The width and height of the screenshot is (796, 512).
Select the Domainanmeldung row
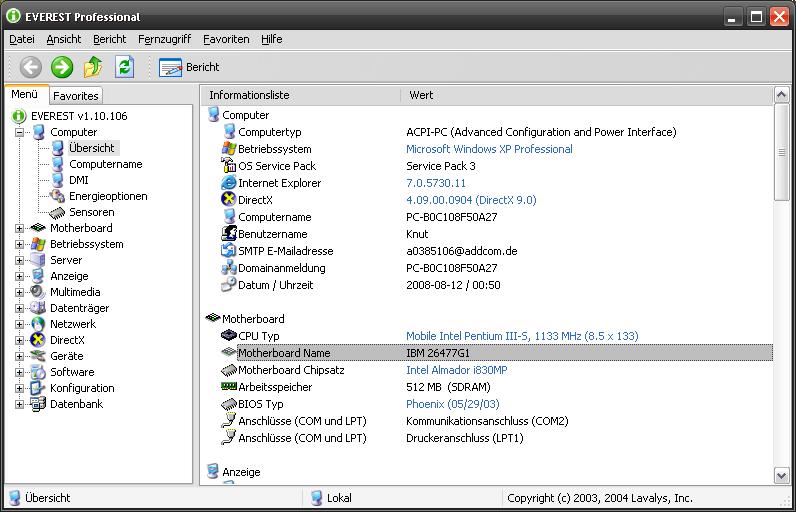point(496,268)
